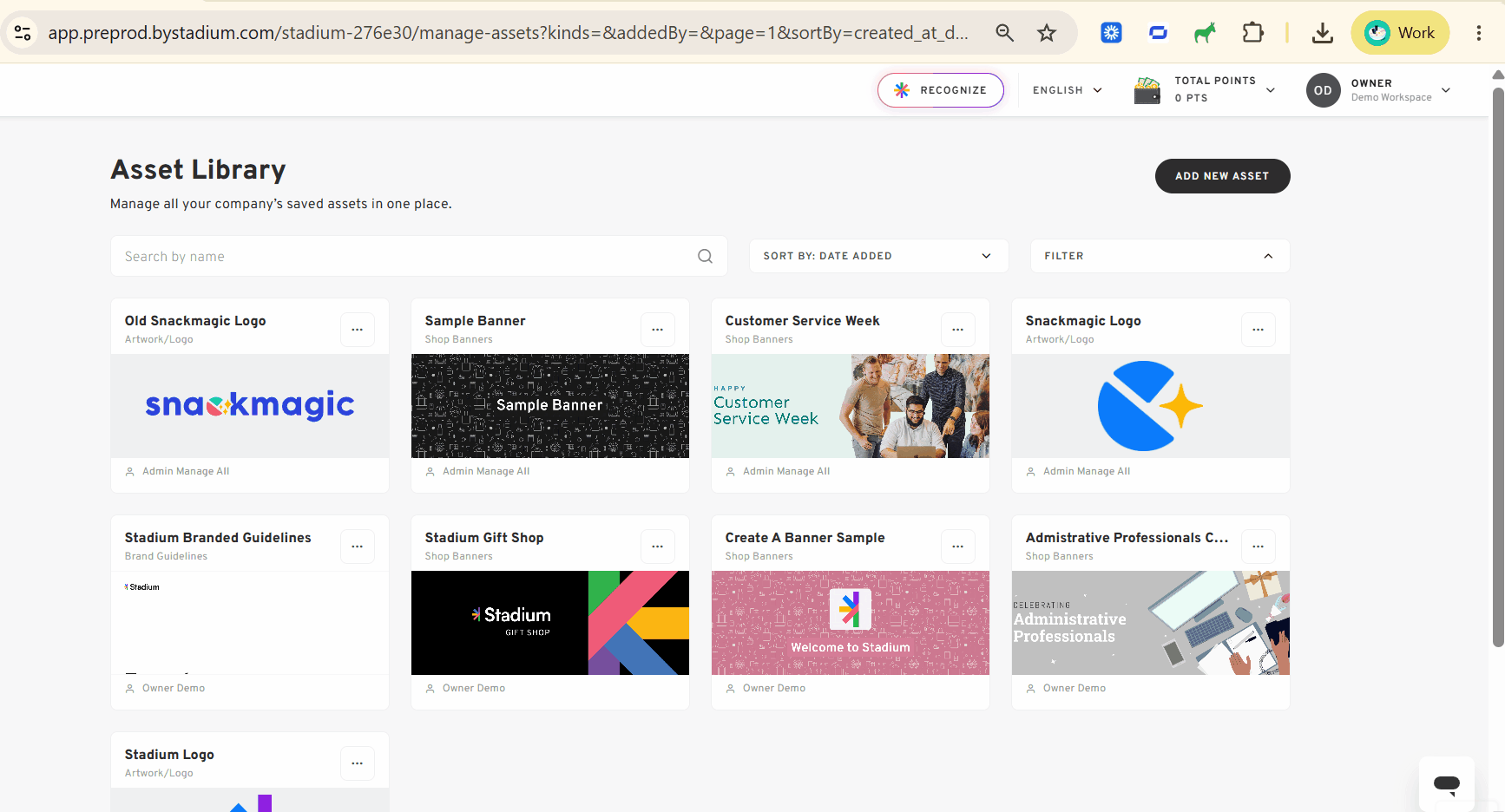Click the Recognize button
The height and width of the screenshot is (812, 1505).
941,90
